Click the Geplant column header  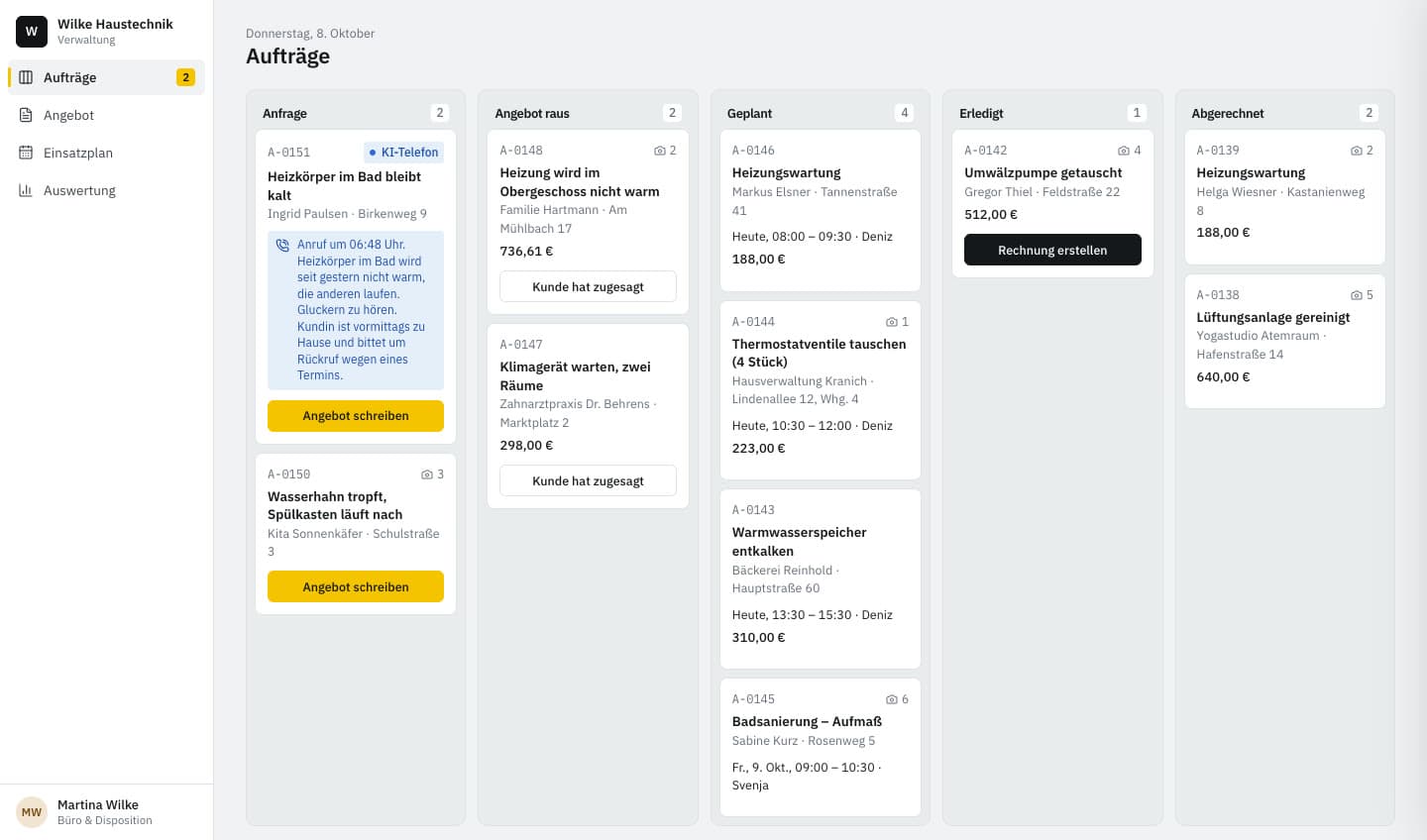749,113
